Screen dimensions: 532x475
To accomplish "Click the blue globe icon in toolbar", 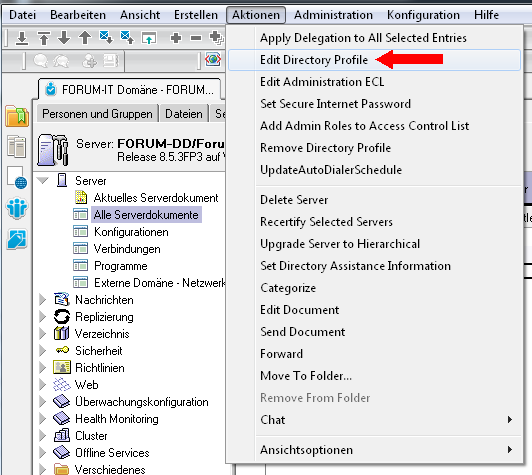I will tap(213, 60).
